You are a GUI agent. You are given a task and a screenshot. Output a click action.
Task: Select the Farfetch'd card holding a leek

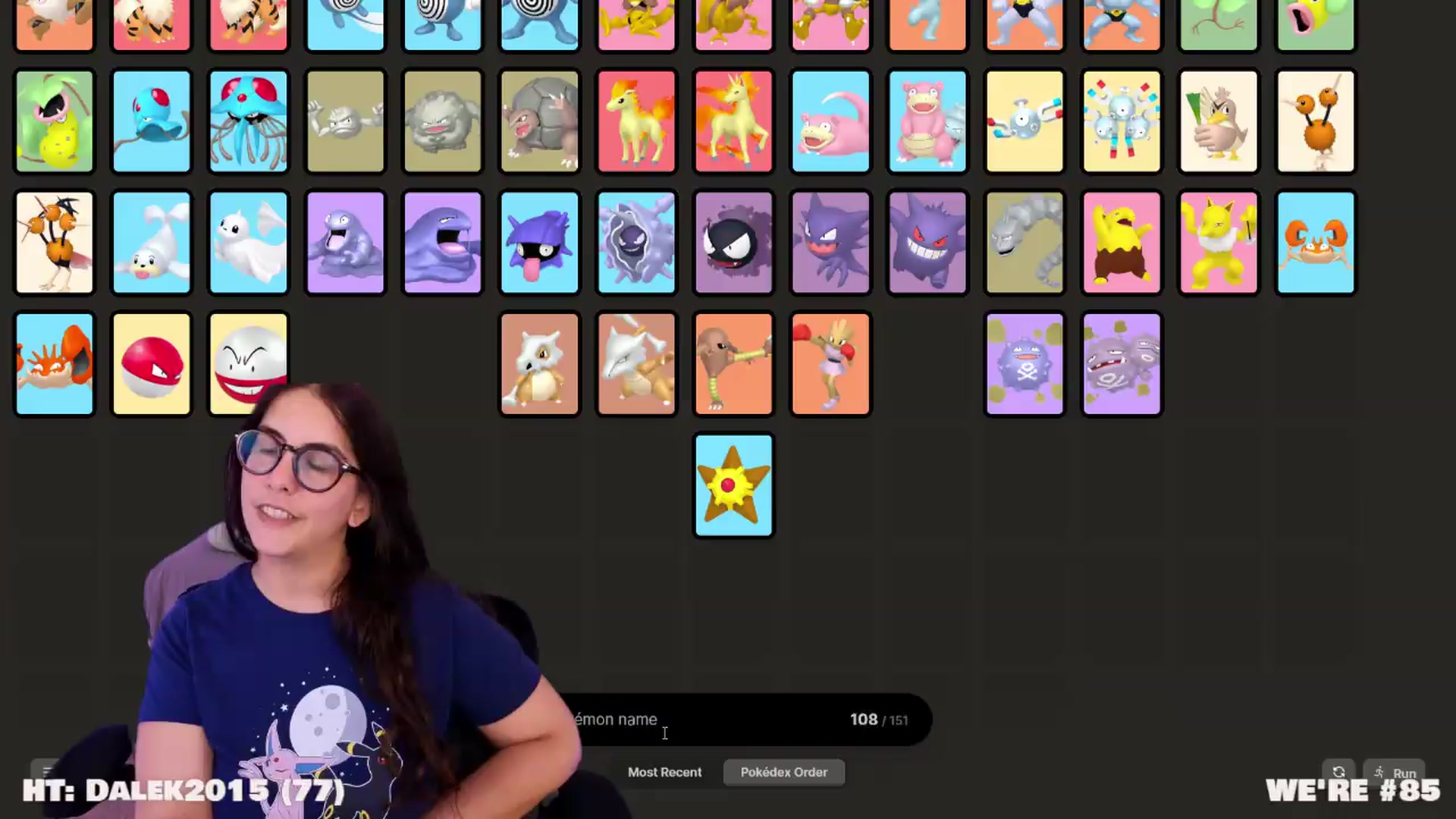[x=1219, y=121]
